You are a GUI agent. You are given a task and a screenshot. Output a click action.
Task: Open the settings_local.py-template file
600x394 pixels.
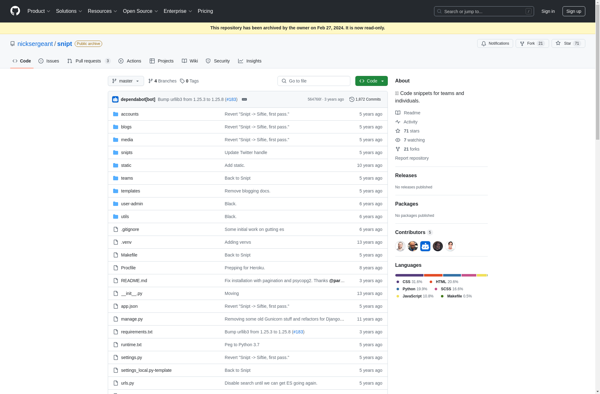pos(146,370)
